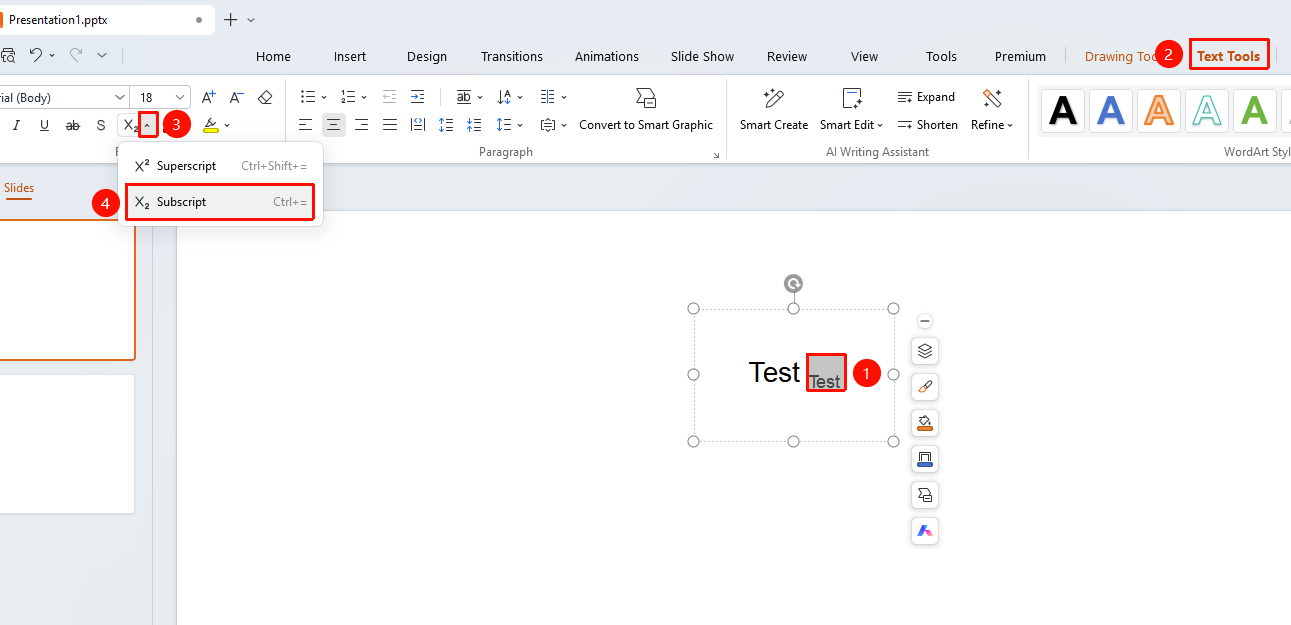The width and height of the screenshot is (1291, 625).
Task: Open the highlight color dropdown arrow
Action: [227, 125]
